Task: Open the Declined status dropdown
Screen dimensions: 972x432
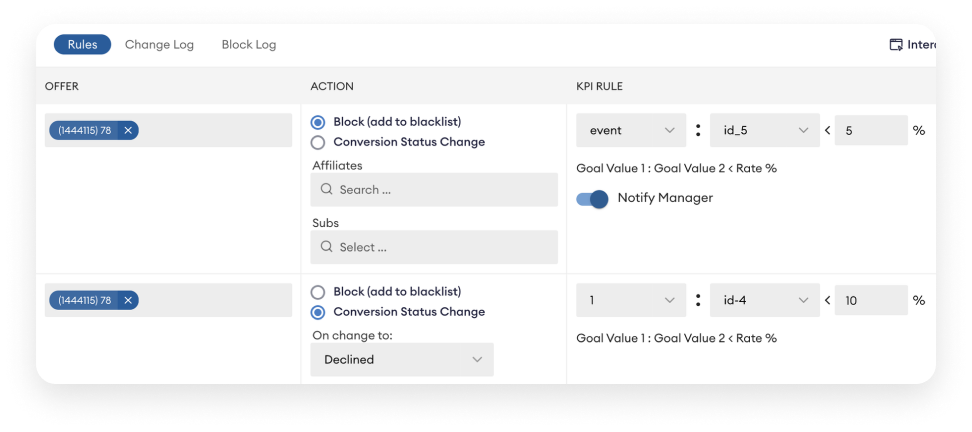Action: pos(402,360)
